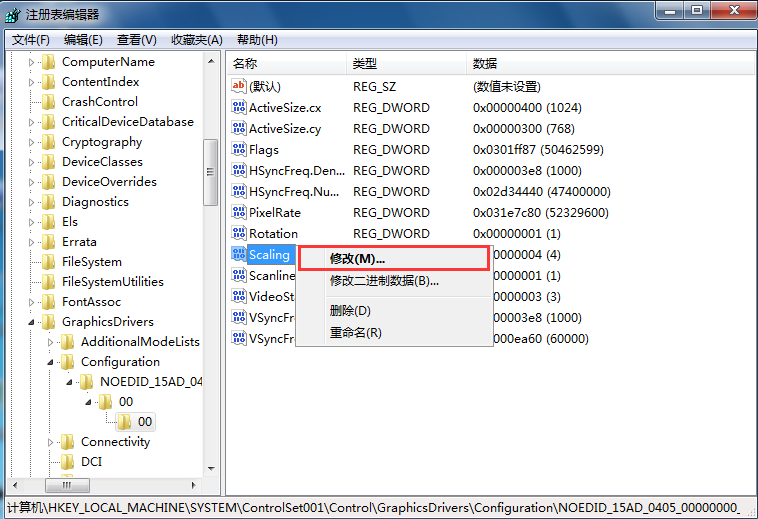Collapse the GraphicsDrivers tree node
The image size is (758, 519).
31,322
